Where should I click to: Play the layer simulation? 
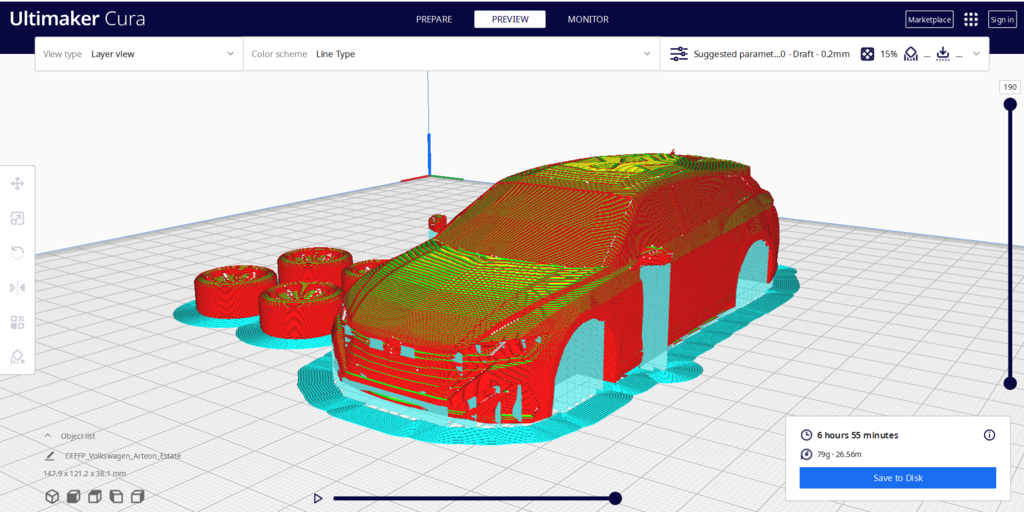pyautogui.click(x=318, y=498)
